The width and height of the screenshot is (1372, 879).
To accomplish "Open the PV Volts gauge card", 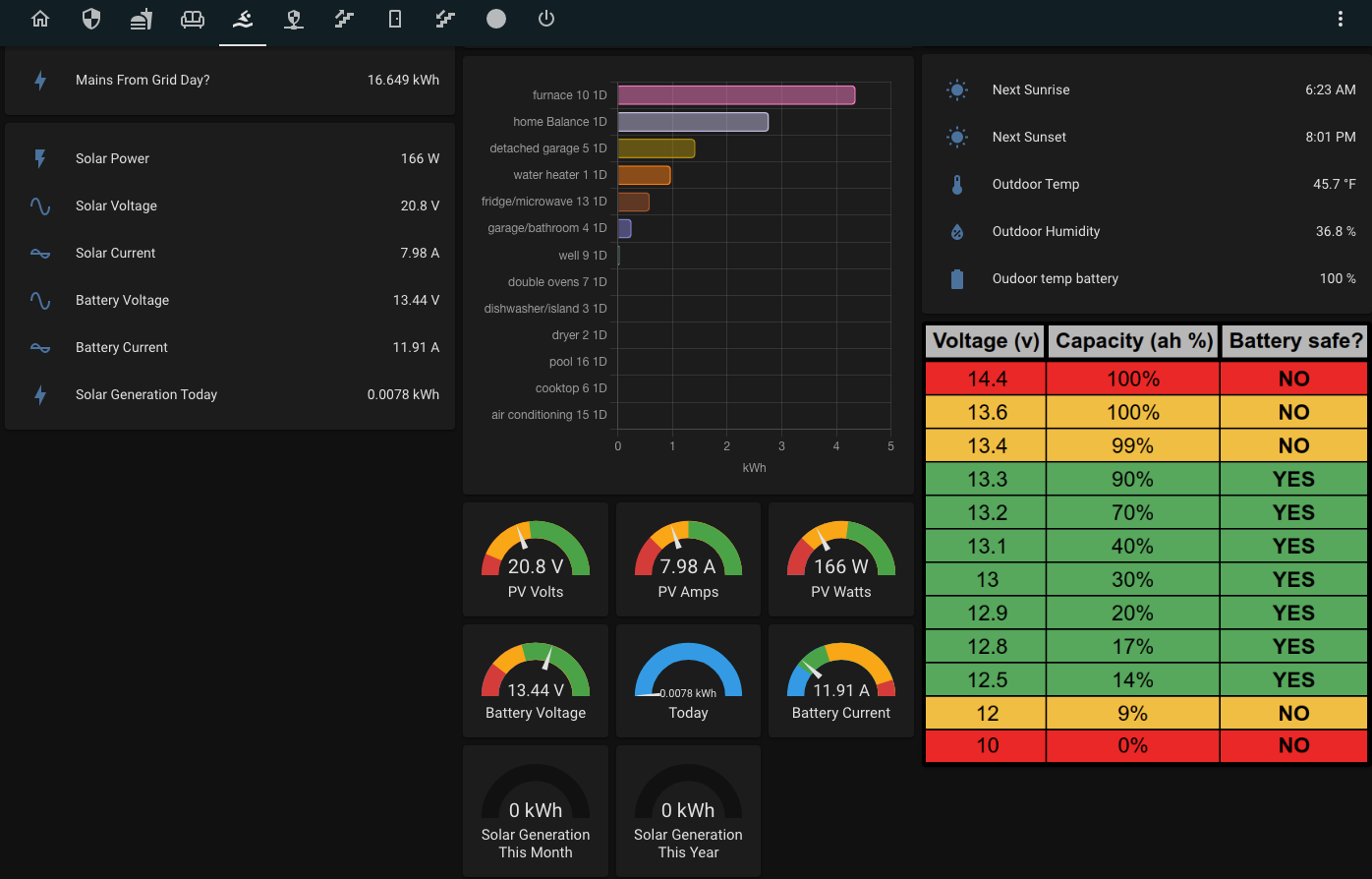I will [536, 558].
